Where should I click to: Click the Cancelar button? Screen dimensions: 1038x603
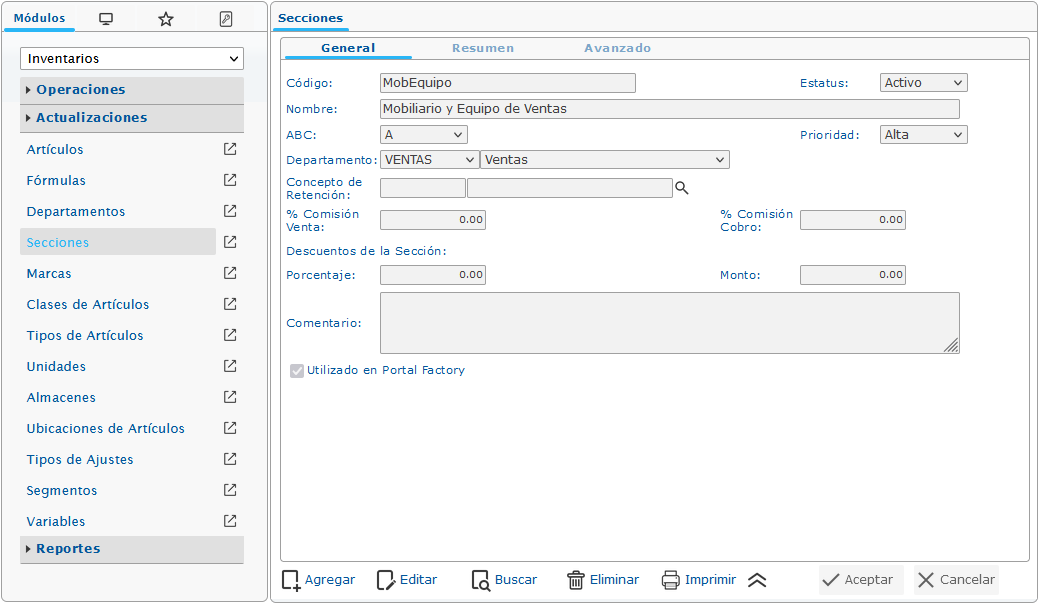(x=957, y=580)
